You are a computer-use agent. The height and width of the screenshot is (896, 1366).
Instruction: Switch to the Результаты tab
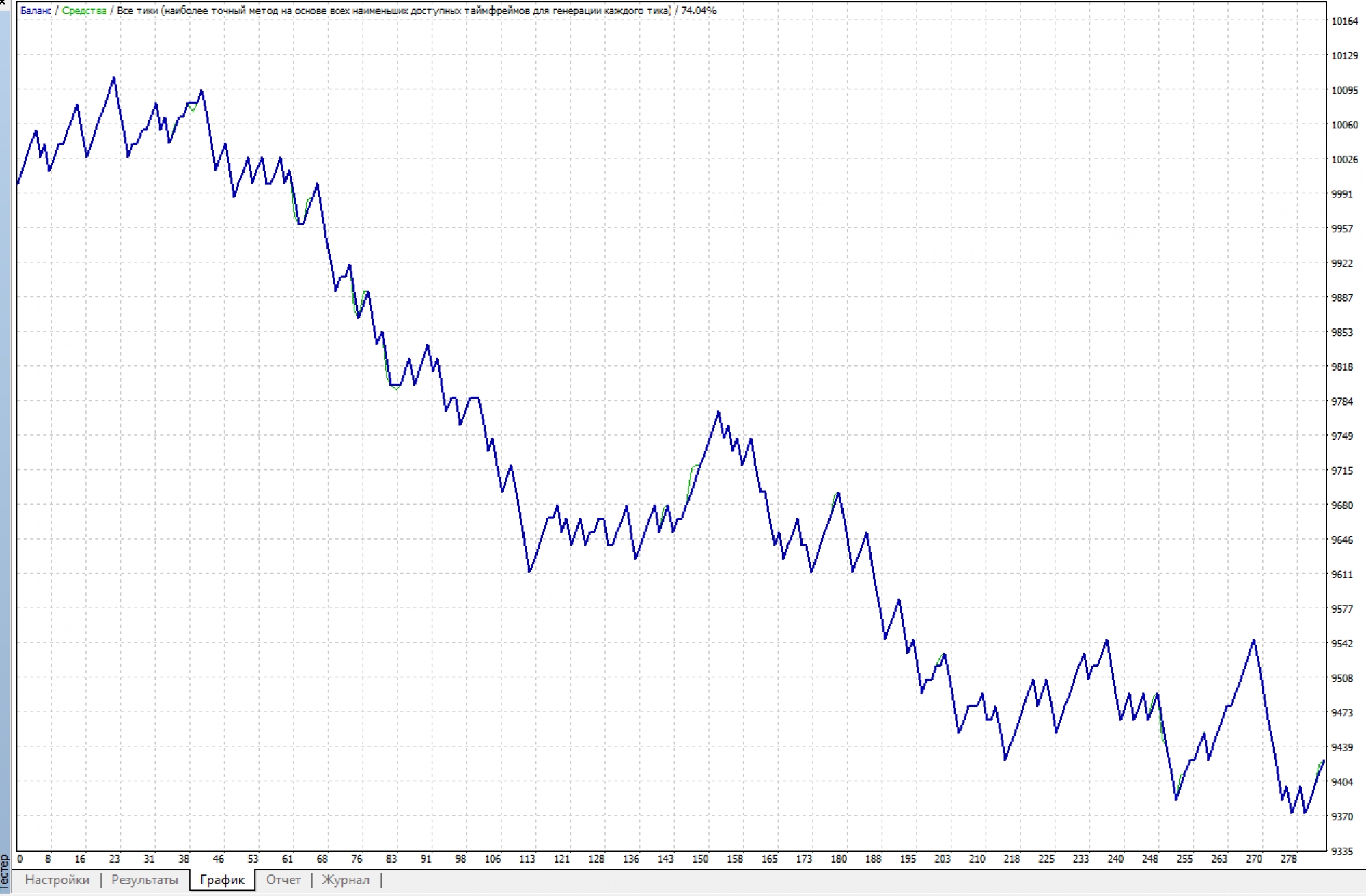(145, 880)
